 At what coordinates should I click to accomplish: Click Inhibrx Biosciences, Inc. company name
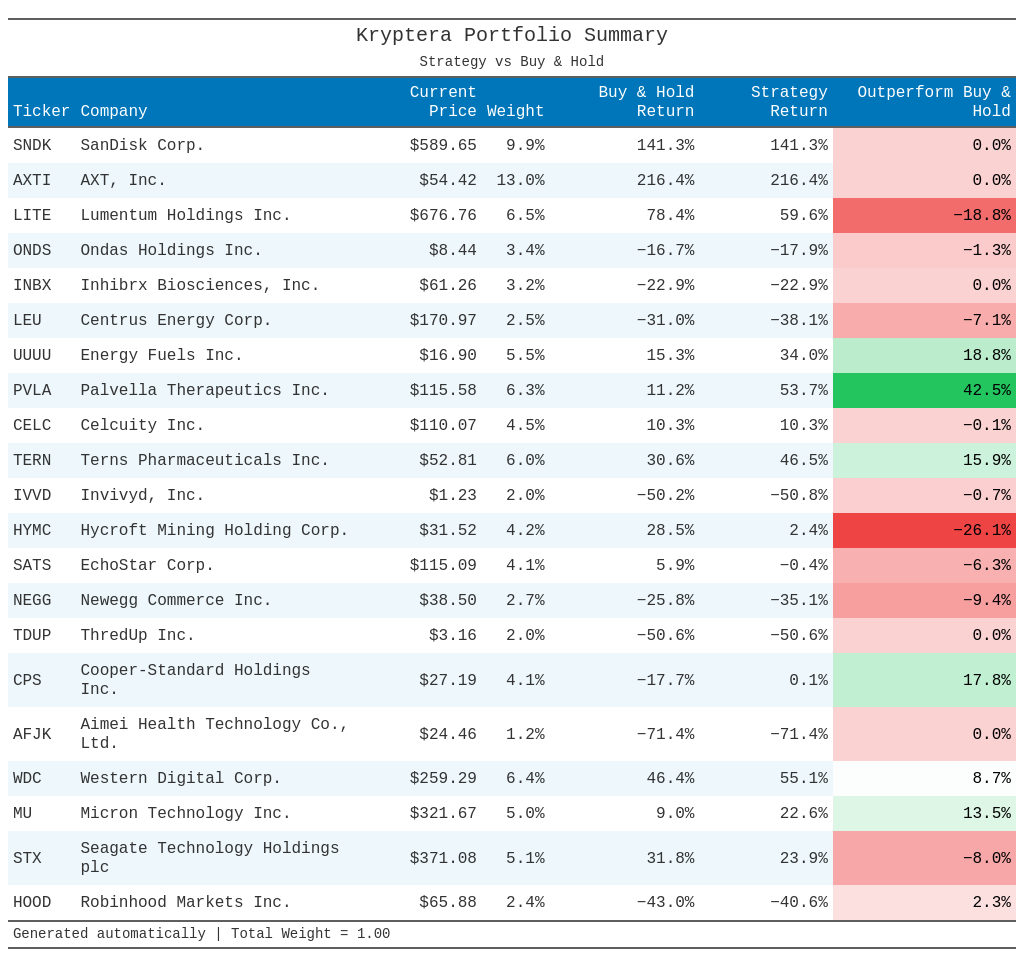click(200, 285)
